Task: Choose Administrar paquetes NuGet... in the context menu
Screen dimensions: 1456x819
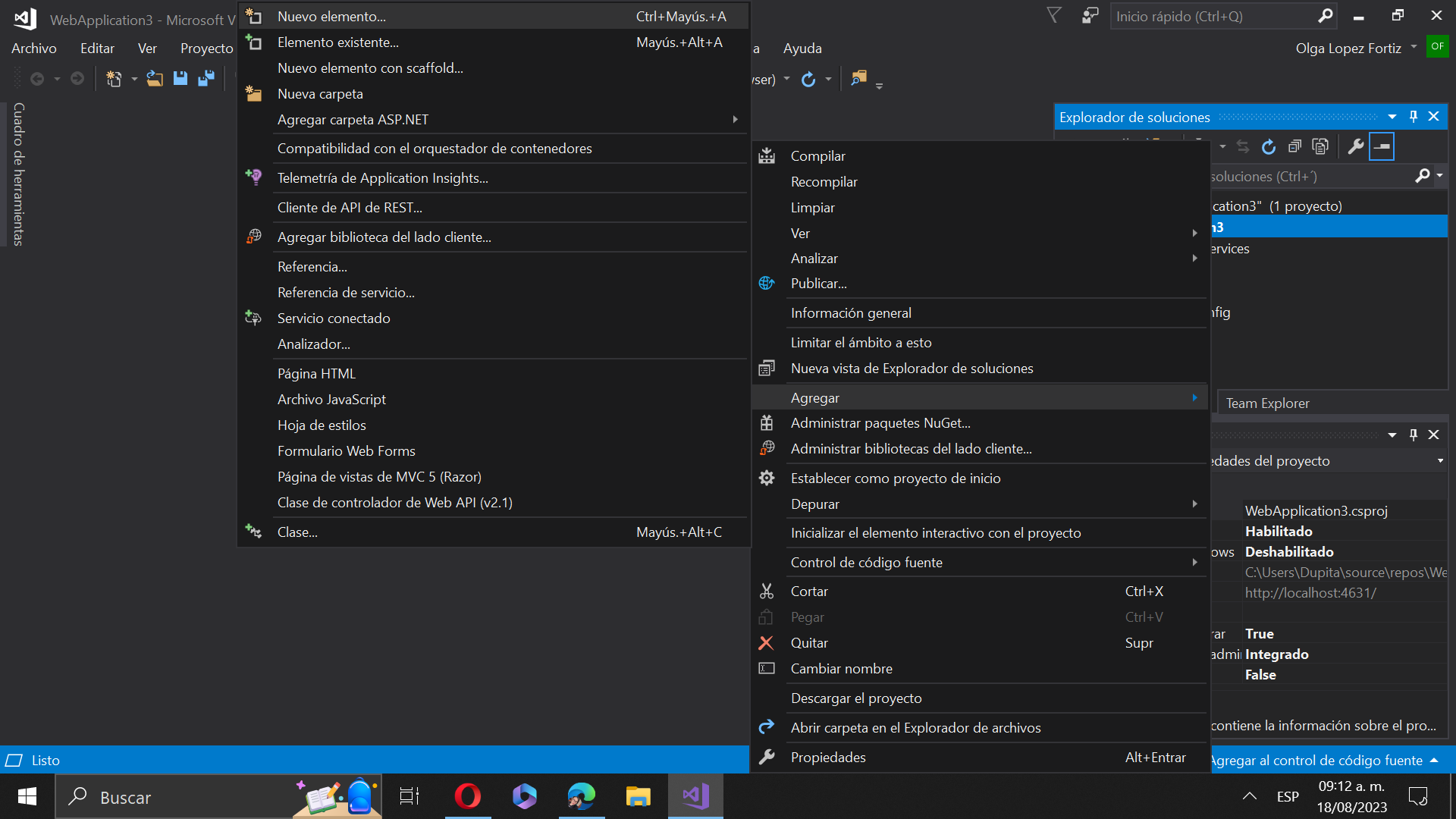Action: coord(880,423)
